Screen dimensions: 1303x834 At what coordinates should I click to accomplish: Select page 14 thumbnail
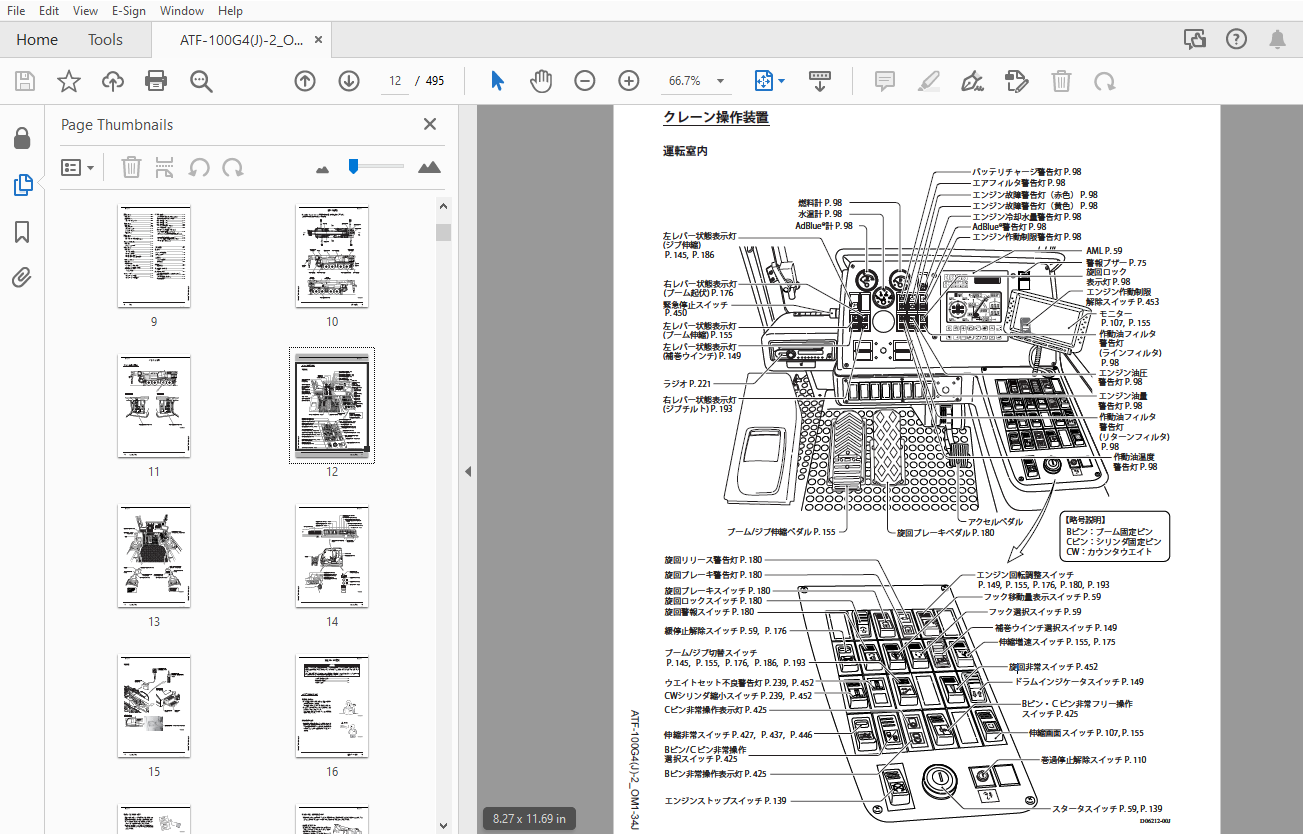click(x=332, y=556)
